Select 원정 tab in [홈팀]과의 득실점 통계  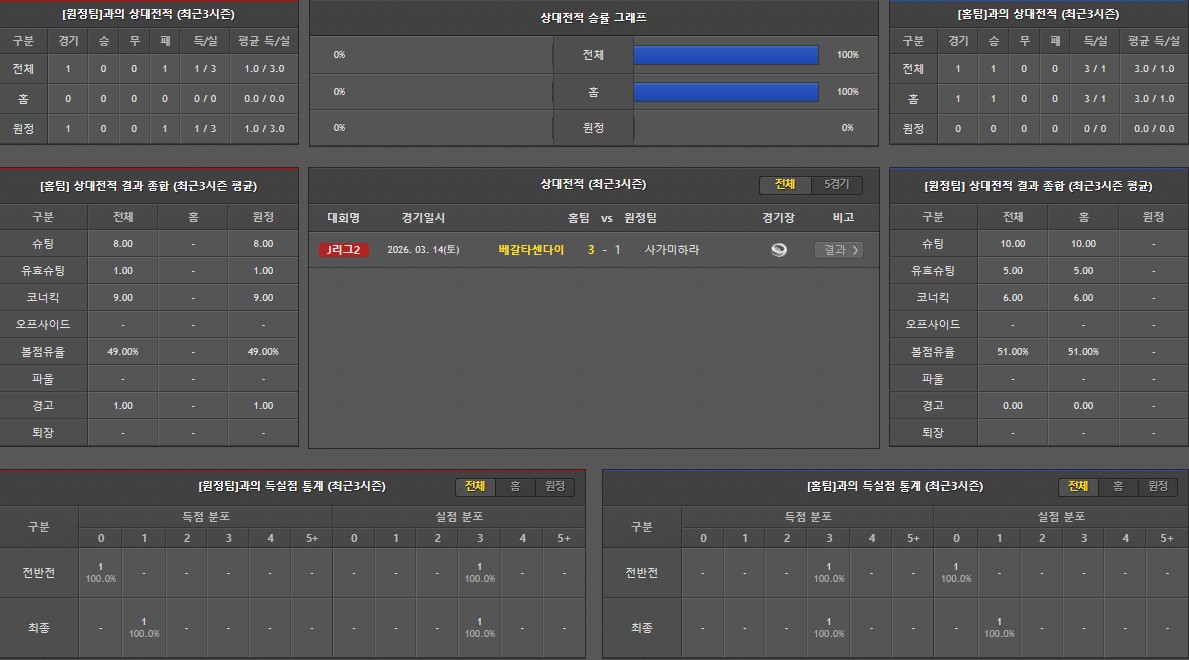pyautogui.click(x=1157, y=486)
